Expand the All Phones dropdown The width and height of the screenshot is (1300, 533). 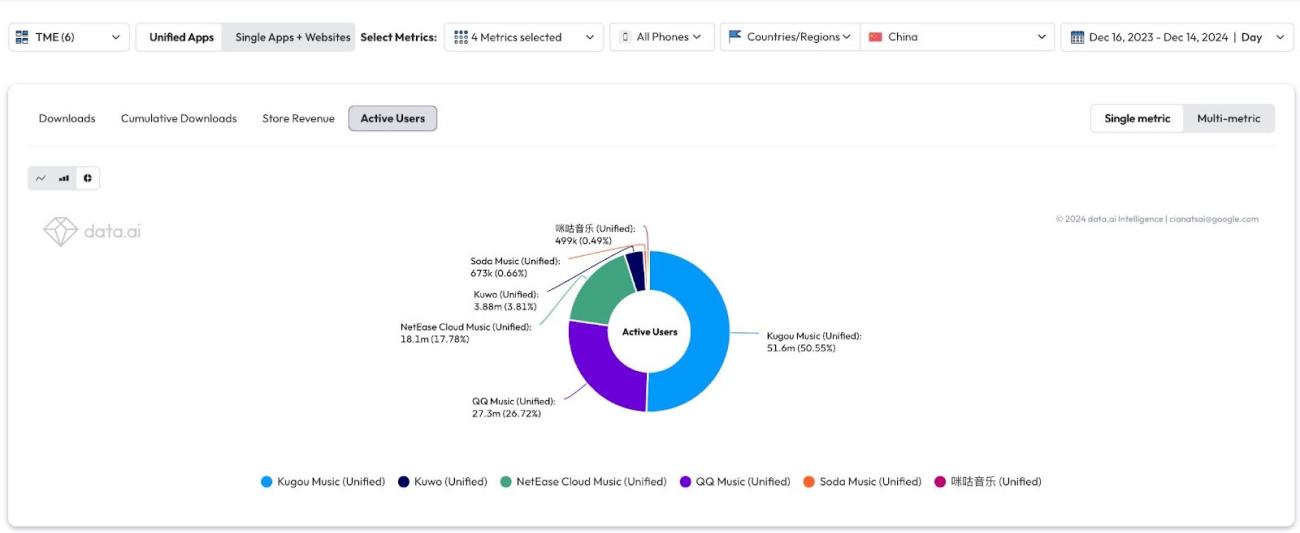(x=662, y=37)
